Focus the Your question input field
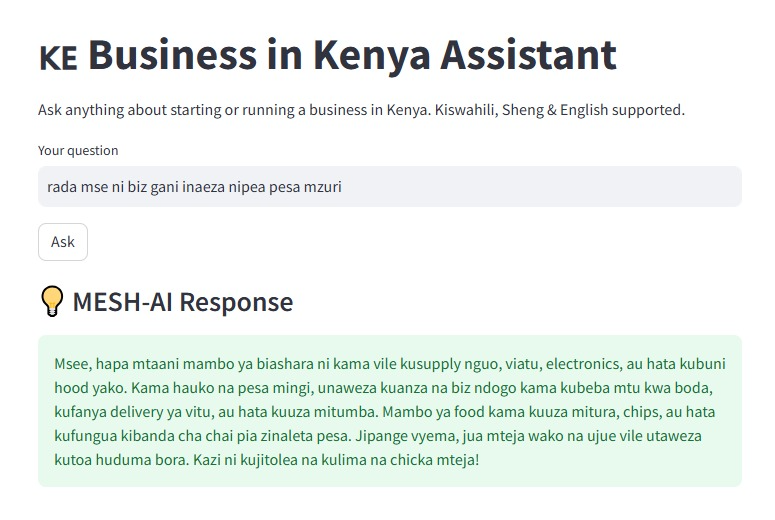 tap(389, 187)
